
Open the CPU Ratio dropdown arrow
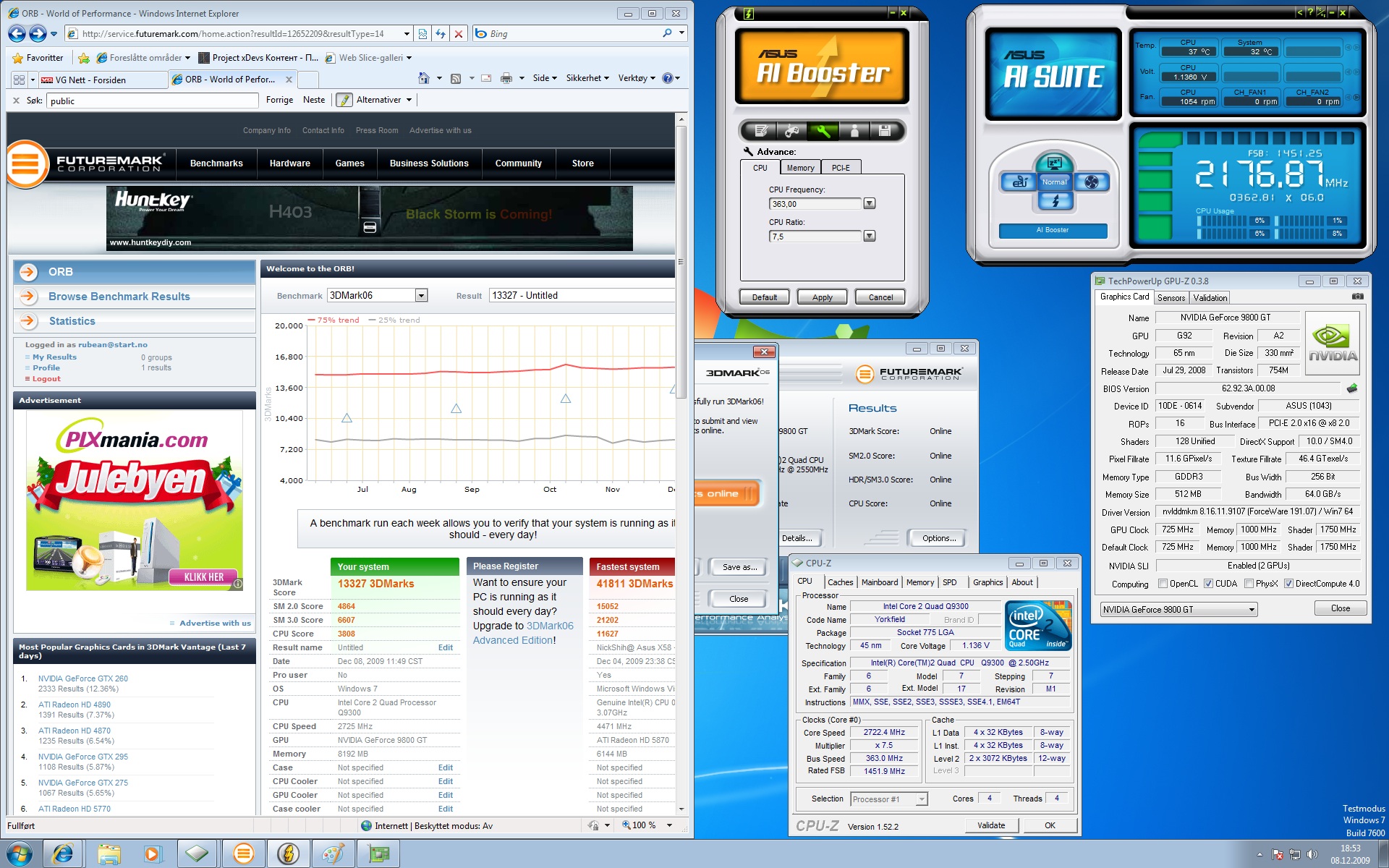click(870, 236)
